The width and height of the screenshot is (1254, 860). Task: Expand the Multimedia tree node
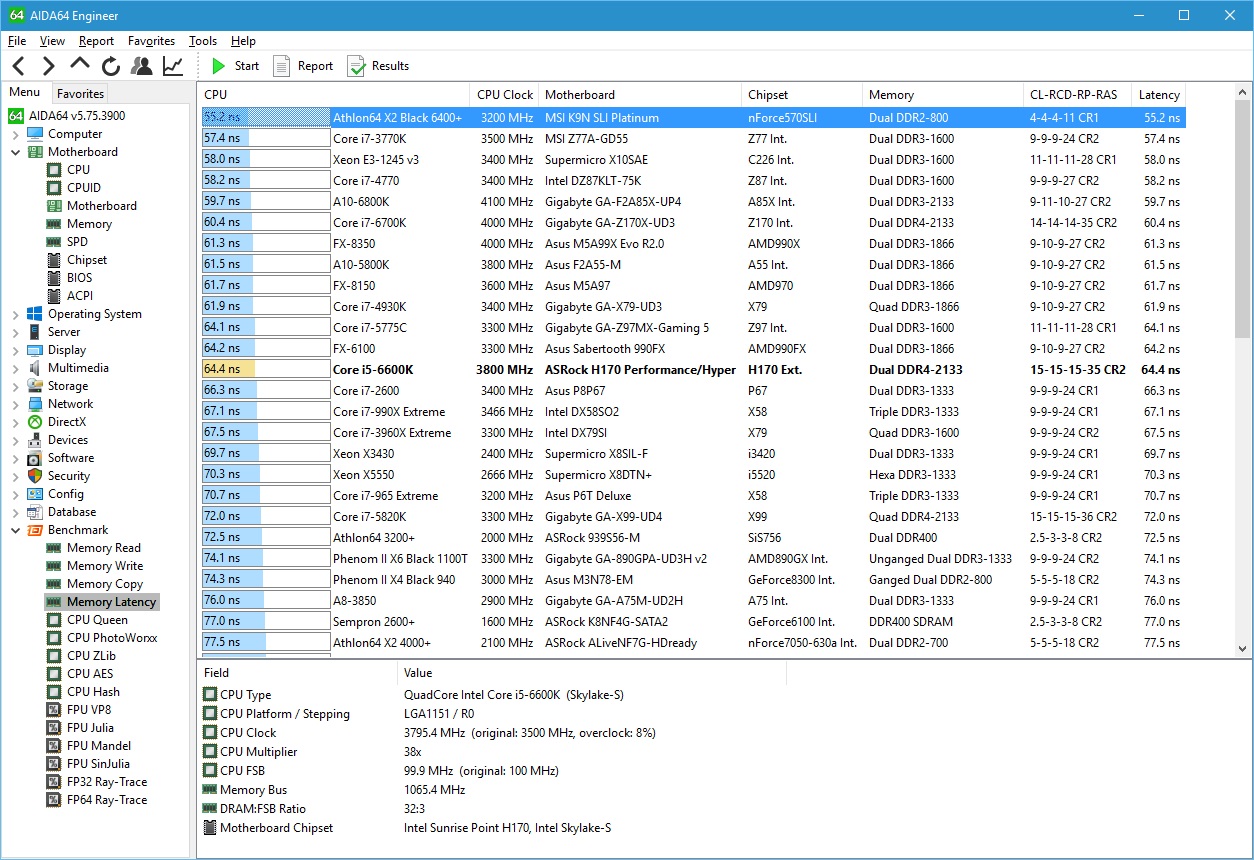pos(15,368)
